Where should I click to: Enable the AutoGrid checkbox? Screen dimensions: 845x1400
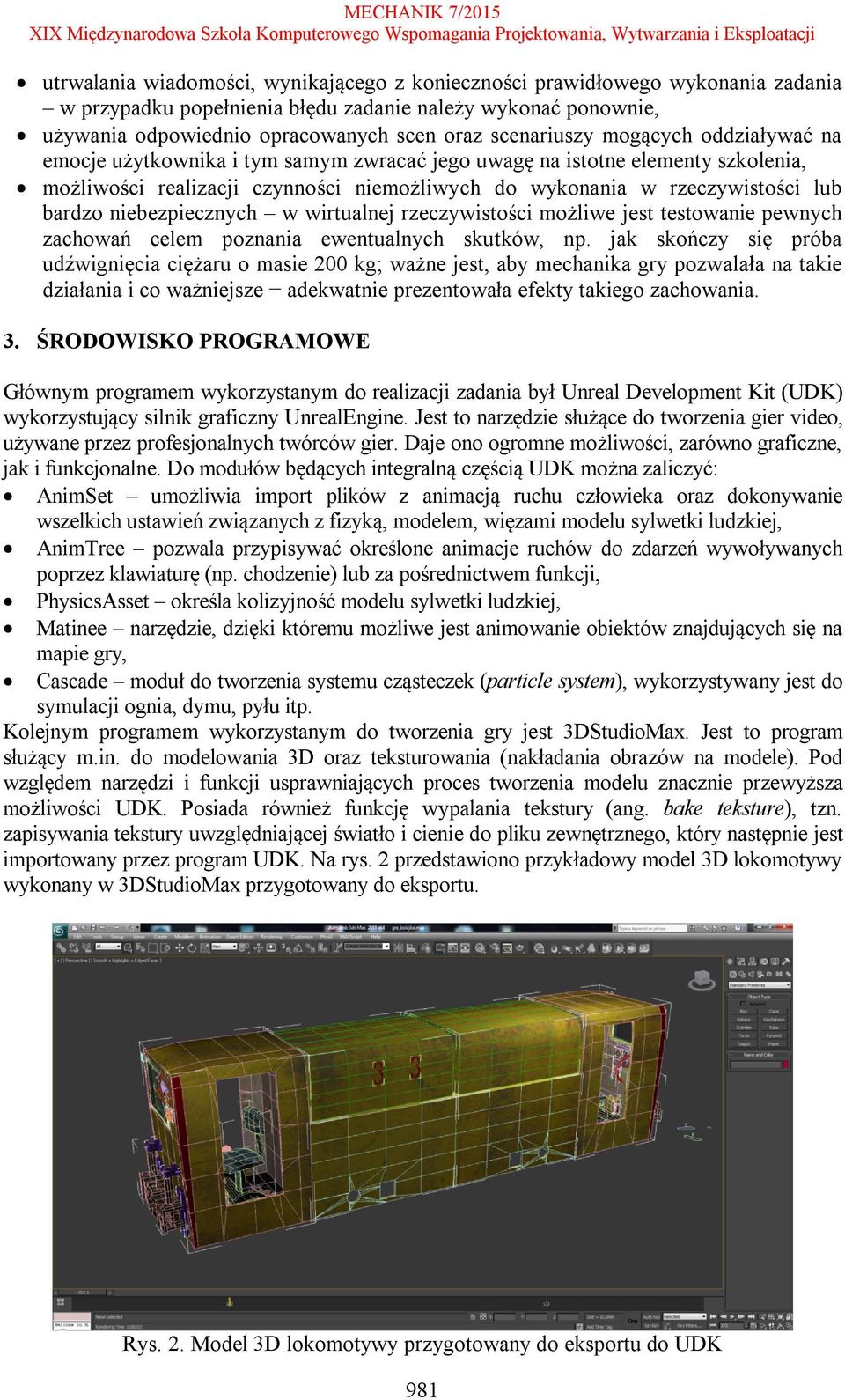743,1004
